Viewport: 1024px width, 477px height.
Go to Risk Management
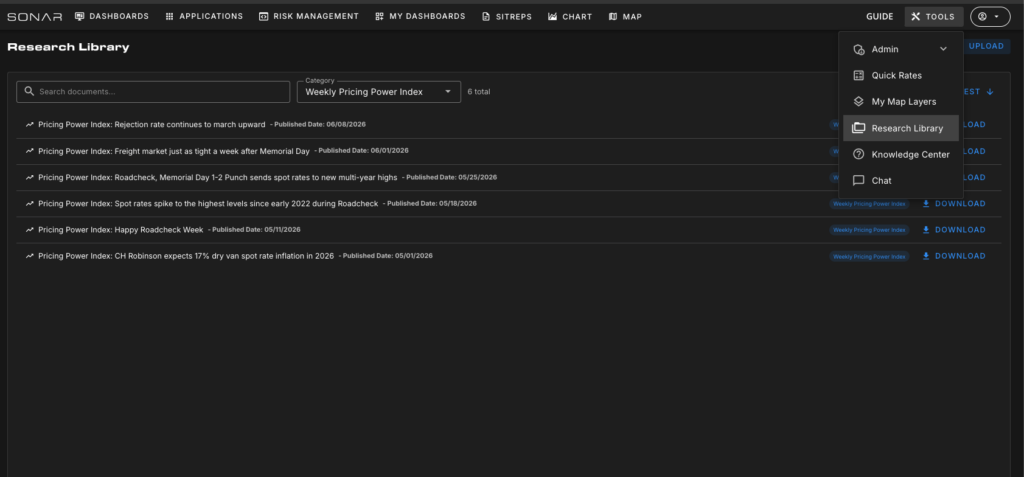pyautogui.click(x=308, y=16)
